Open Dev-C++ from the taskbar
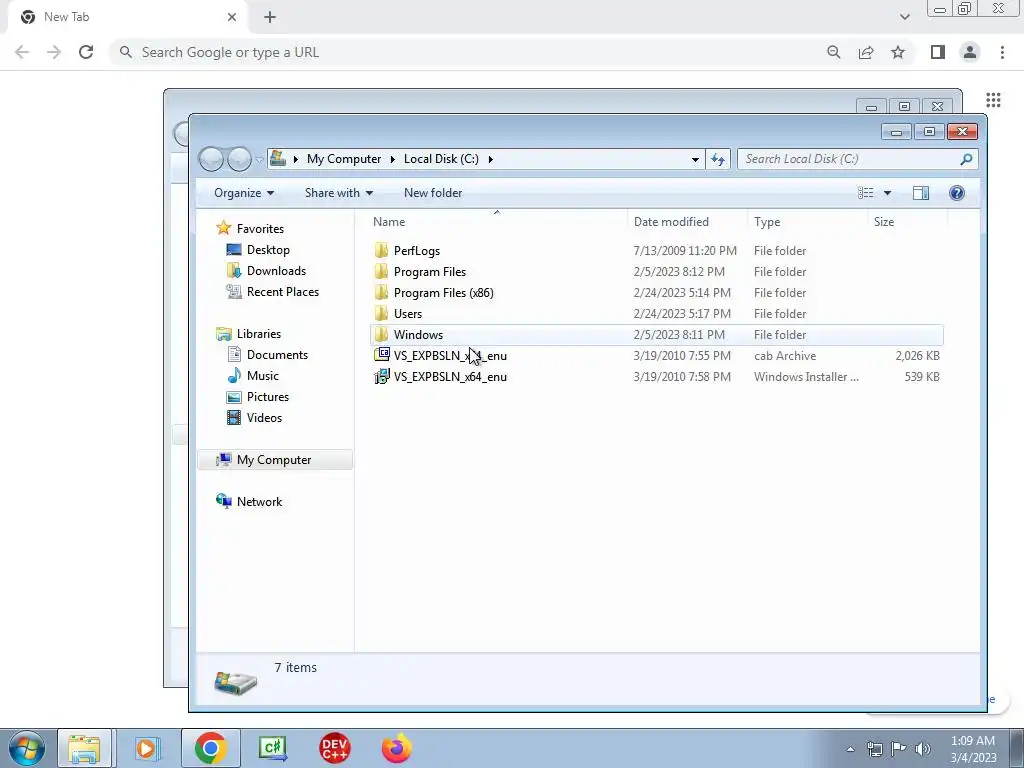 click(x=334, y=748)
